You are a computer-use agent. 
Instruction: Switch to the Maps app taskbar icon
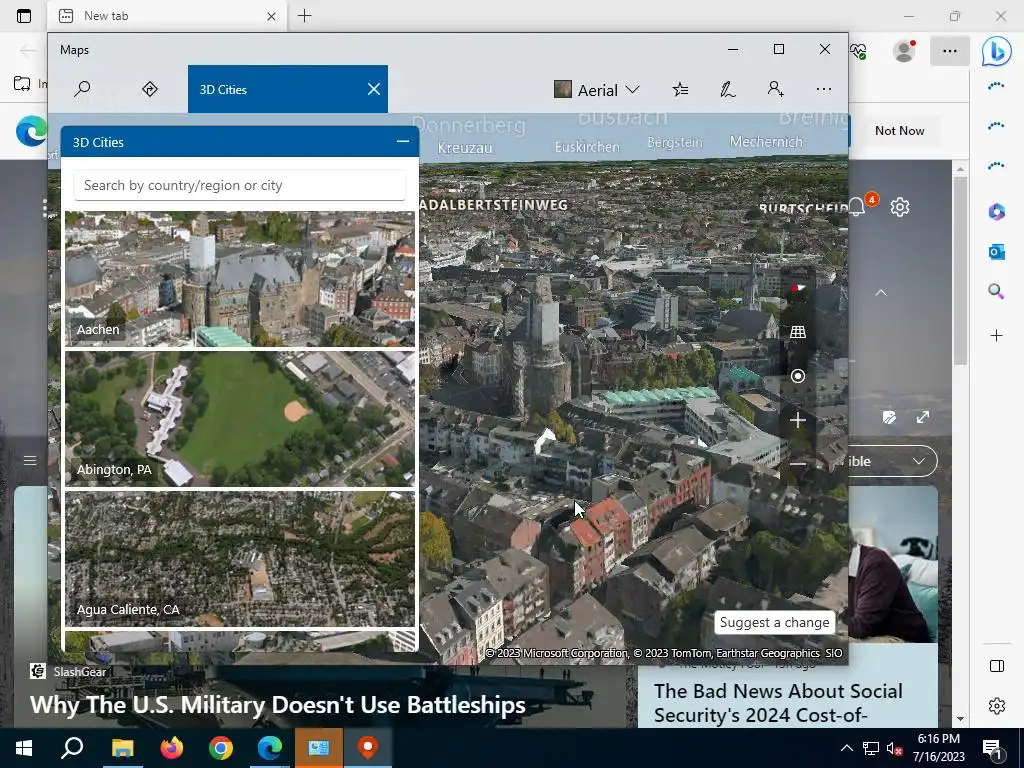pos(368,748)
